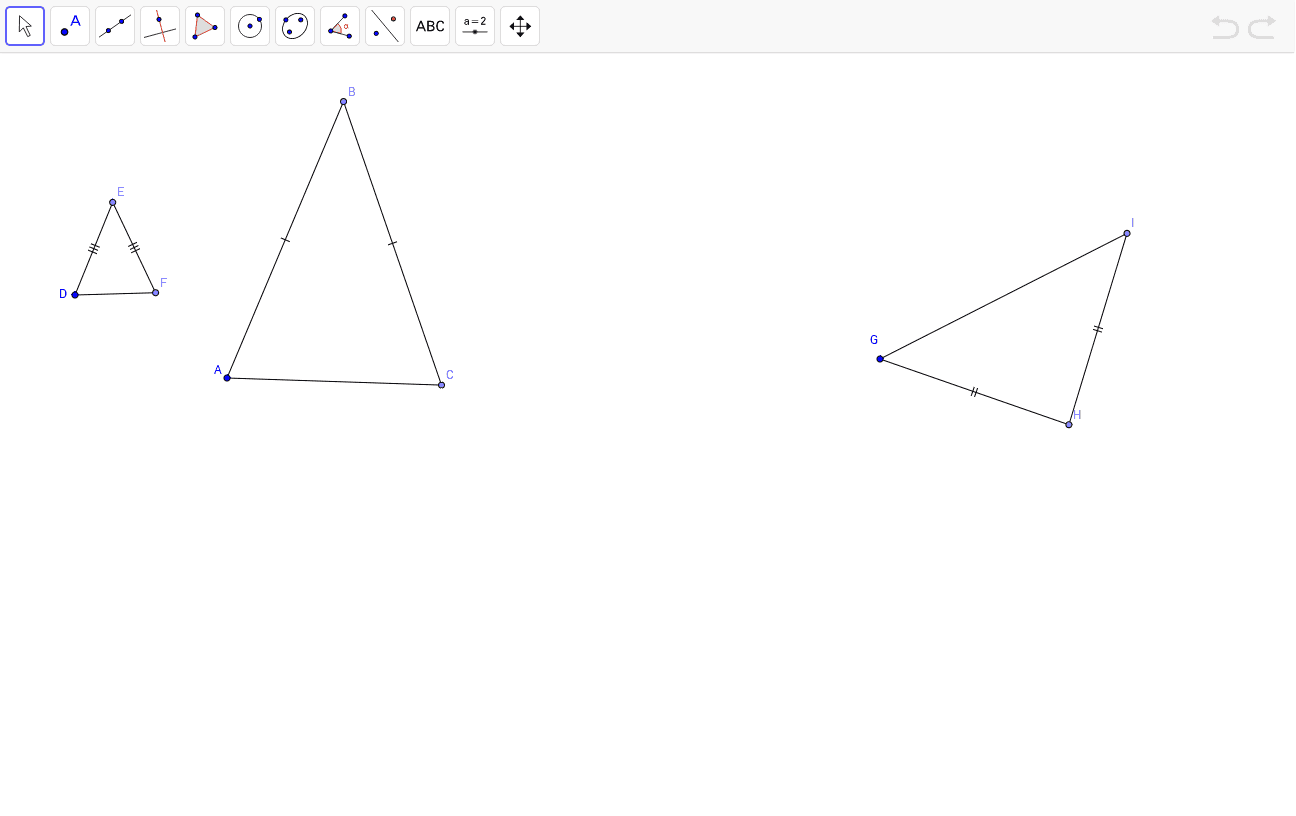Click point F of small triangle
The width and height of the screenshot is (1296, 816).
(x=155, y=292)
